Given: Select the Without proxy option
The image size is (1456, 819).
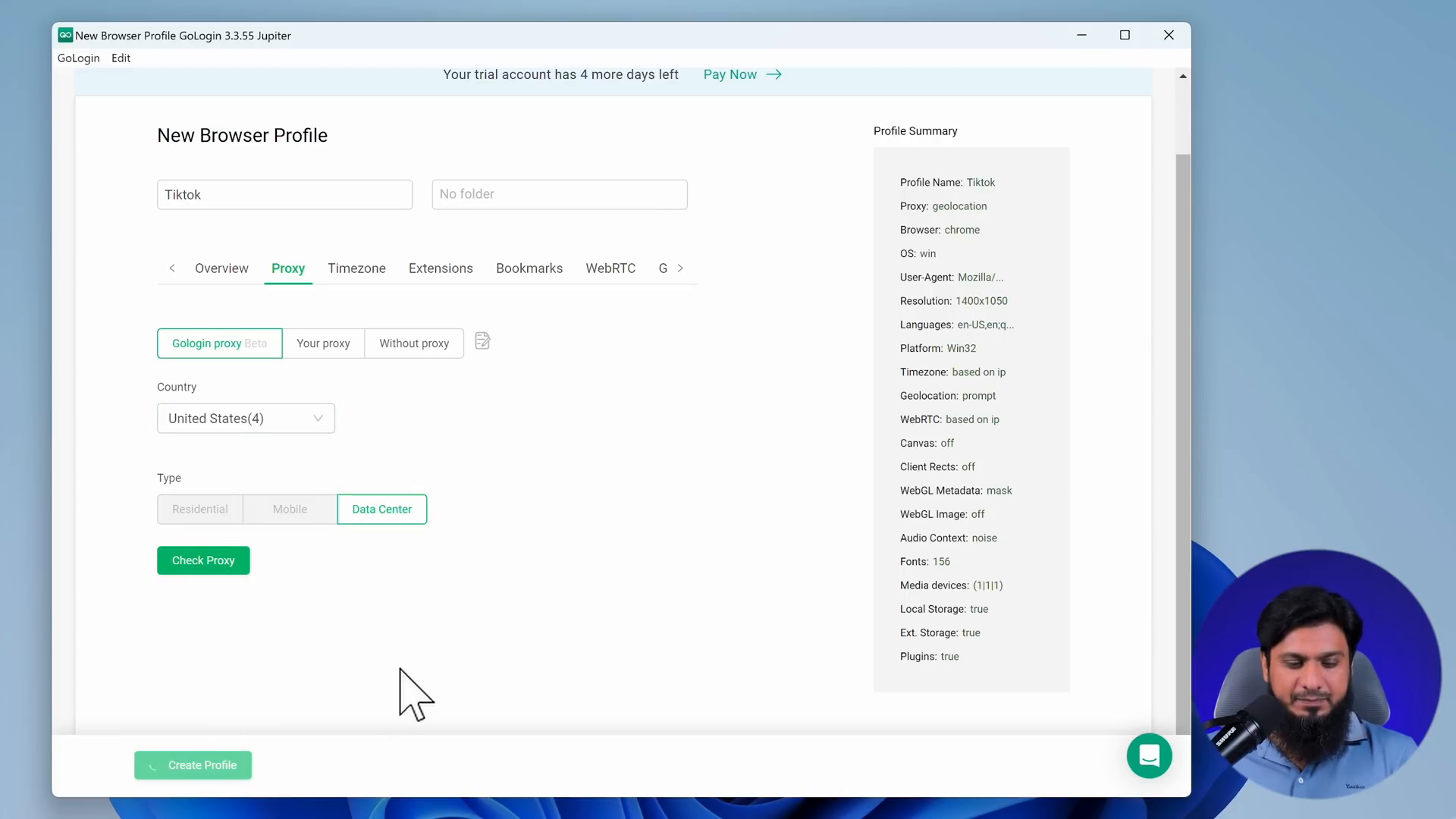Looking at the screenshot, I should (x=414, y=343).
